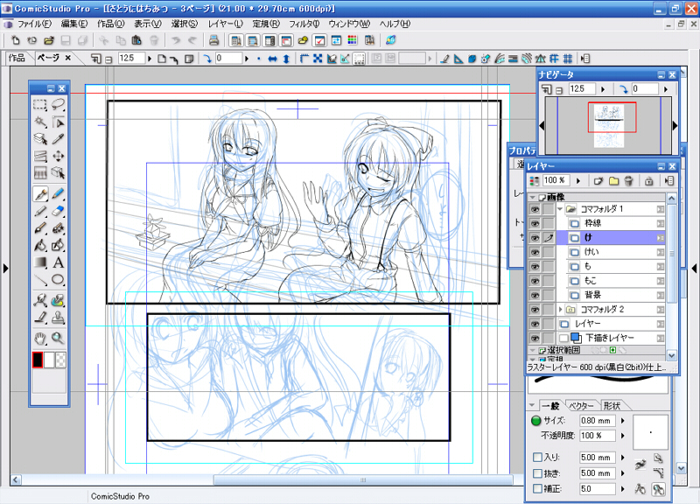Select the pencil tool
Viewport: 700px width, 504px height.
58,194
